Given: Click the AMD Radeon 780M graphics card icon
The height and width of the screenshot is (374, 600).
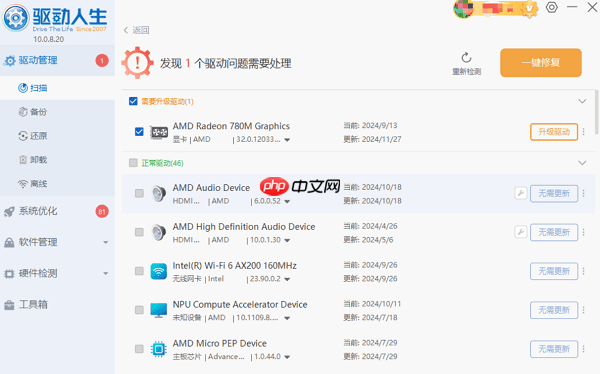Looking at the screenshot, I should (159, 132).
